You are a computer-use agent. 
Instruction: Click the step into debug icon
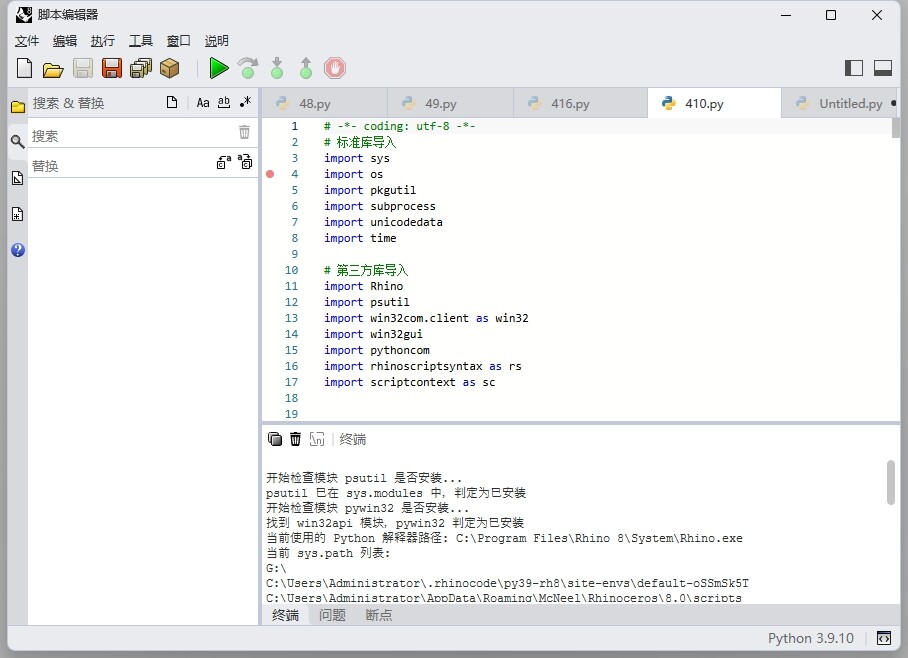(277, 68)
